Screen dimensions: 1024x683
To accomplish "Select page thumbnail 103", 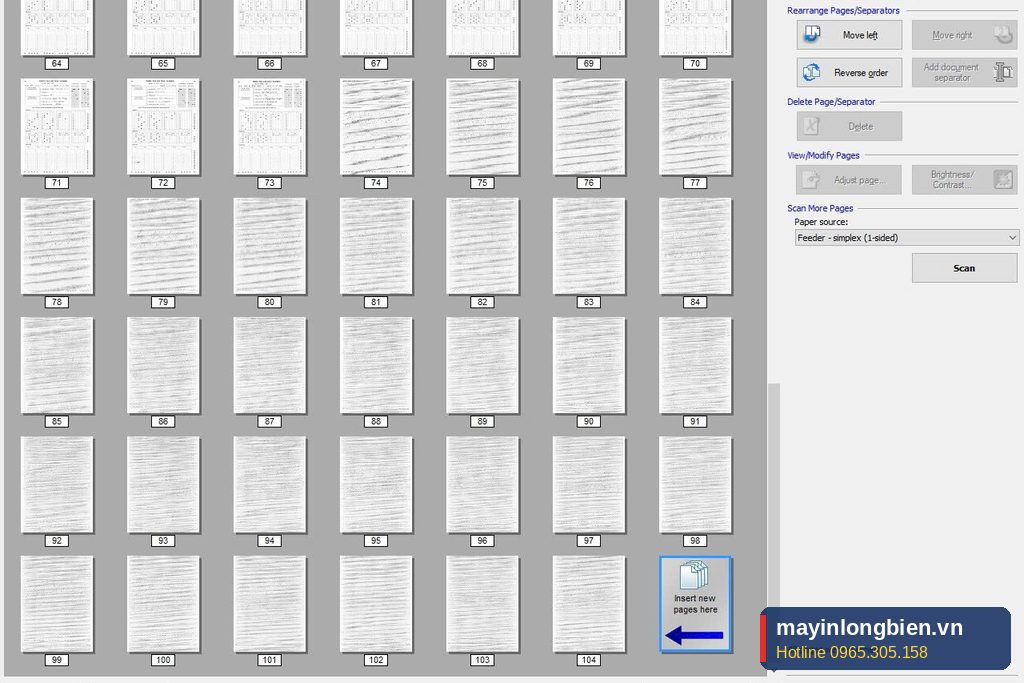I will (x=483, y=604).
